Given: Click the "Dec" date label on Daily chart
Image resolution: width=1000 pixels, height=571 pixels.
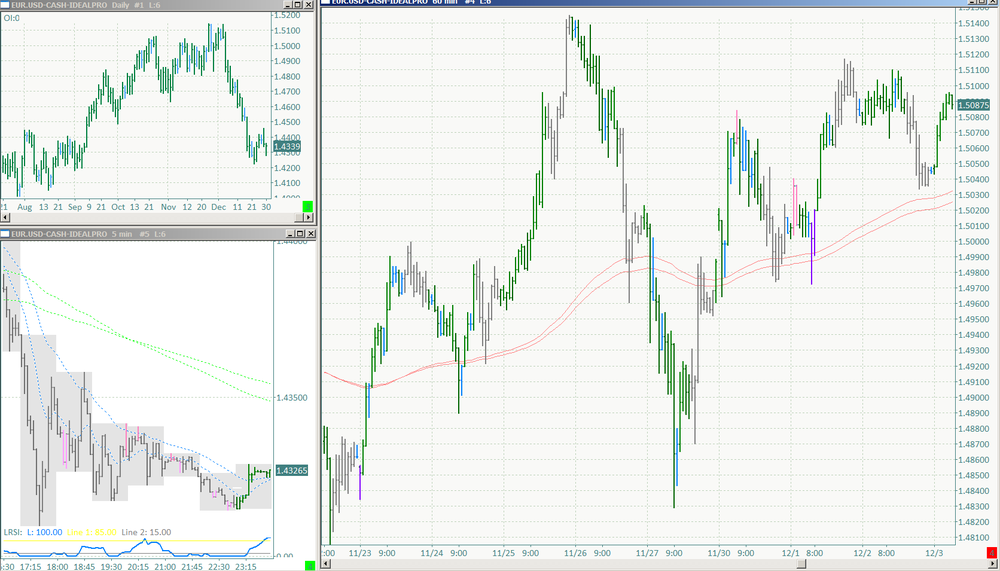Looking at the screenshot, I should point(219,207).
